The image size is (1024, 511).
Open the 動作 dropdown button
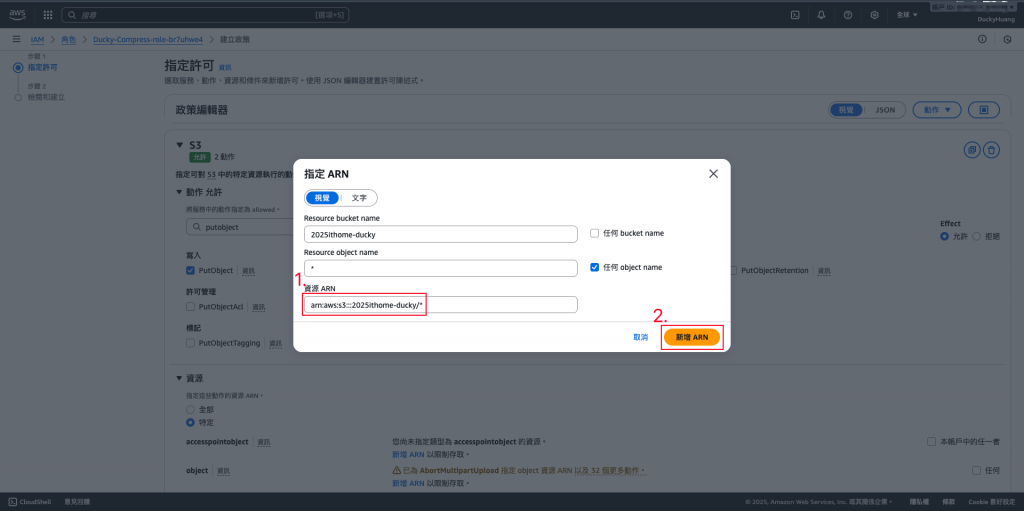[x=936, y=110]
